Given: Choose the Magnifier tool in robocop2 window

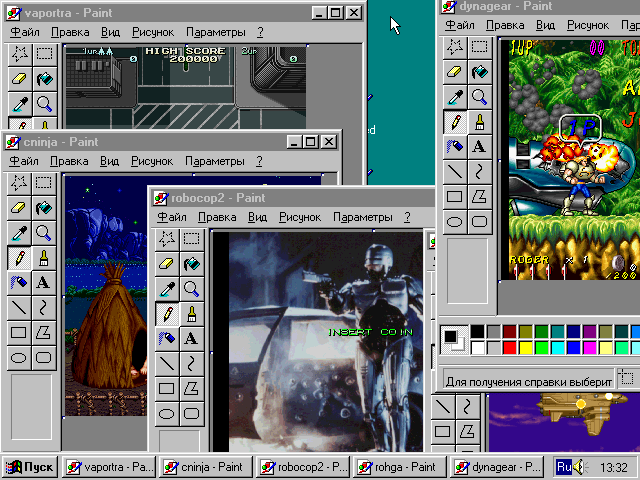Looking at the screenshot, I should [191, 289].
